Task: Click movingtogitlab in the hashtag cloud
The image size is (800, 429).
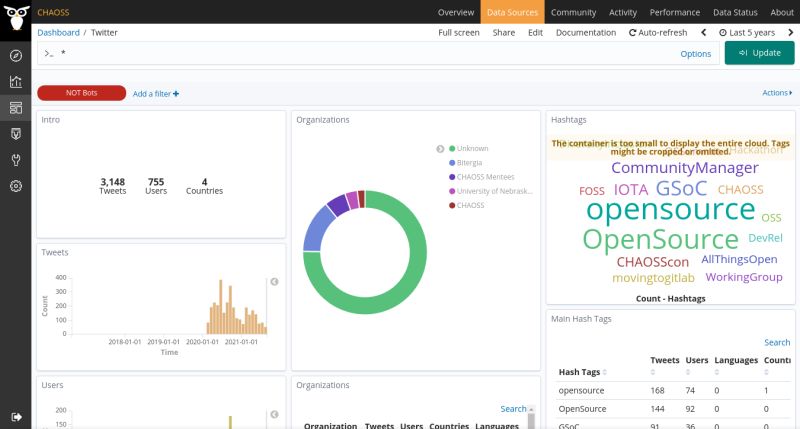Action: point(653,278)
